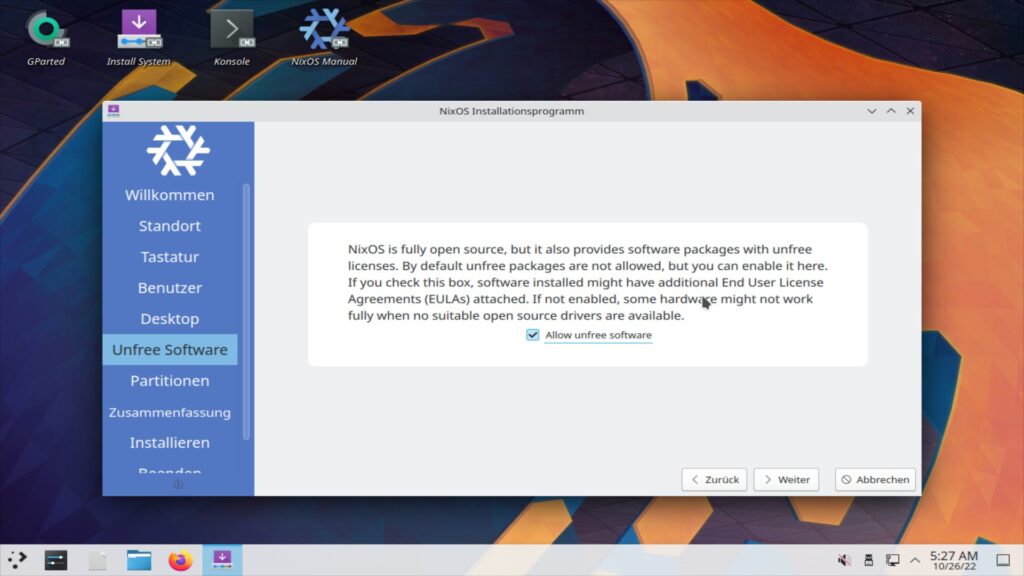1024x576 pixels.
Task: Click the Allow unfree software label
Action: pyautogui.click(x=598, y=334)
